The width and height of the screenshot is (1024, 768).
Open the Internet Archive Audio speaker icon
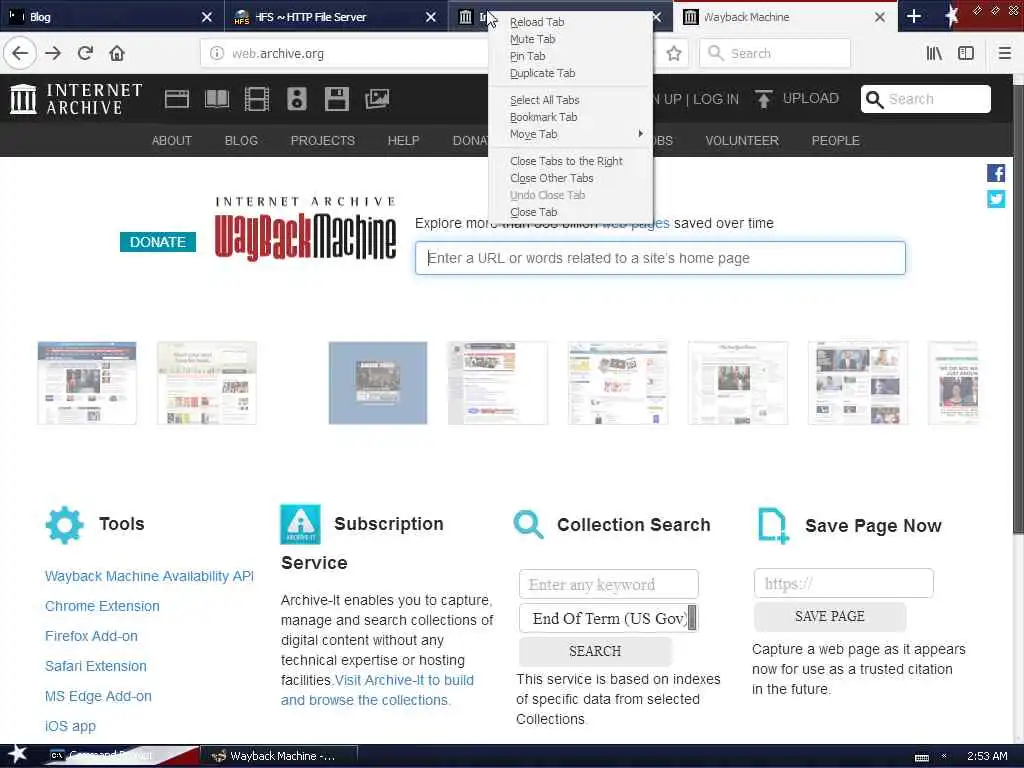click(296, 99)
